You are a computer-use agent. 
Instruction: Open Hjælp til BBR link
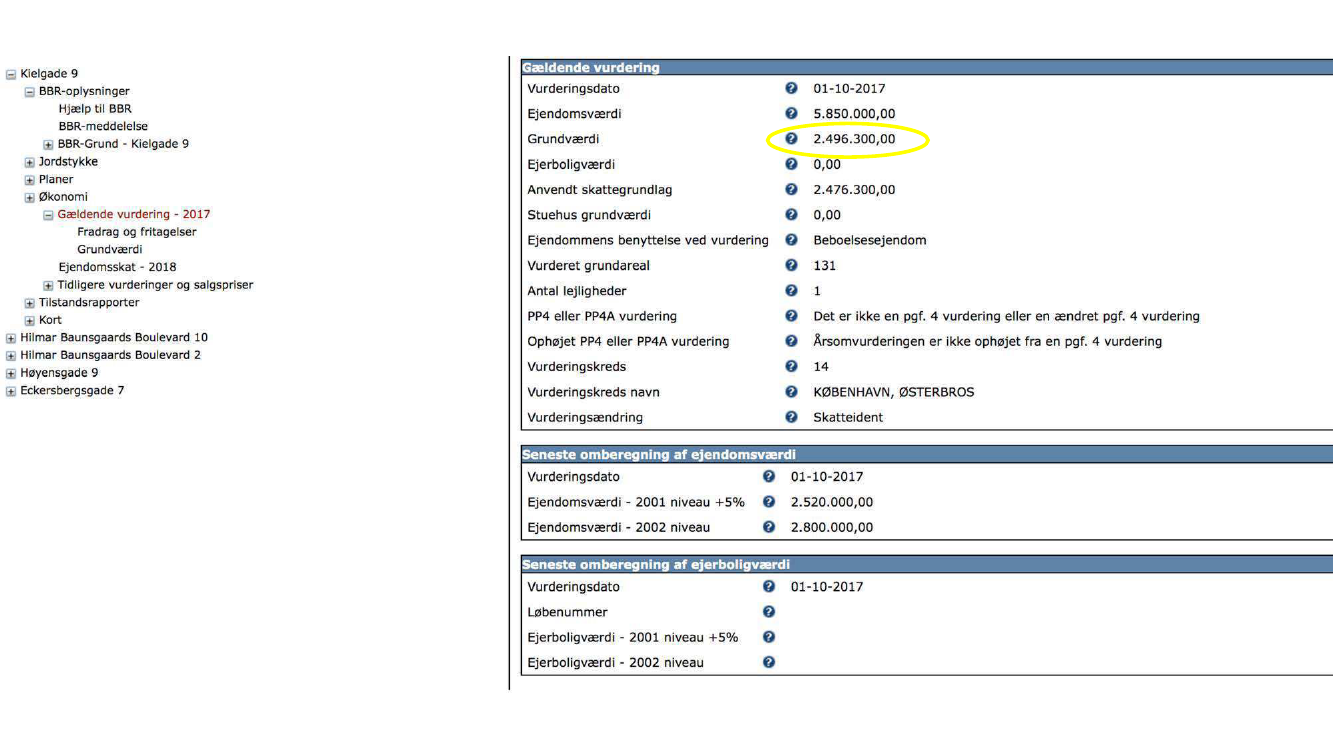95,109
